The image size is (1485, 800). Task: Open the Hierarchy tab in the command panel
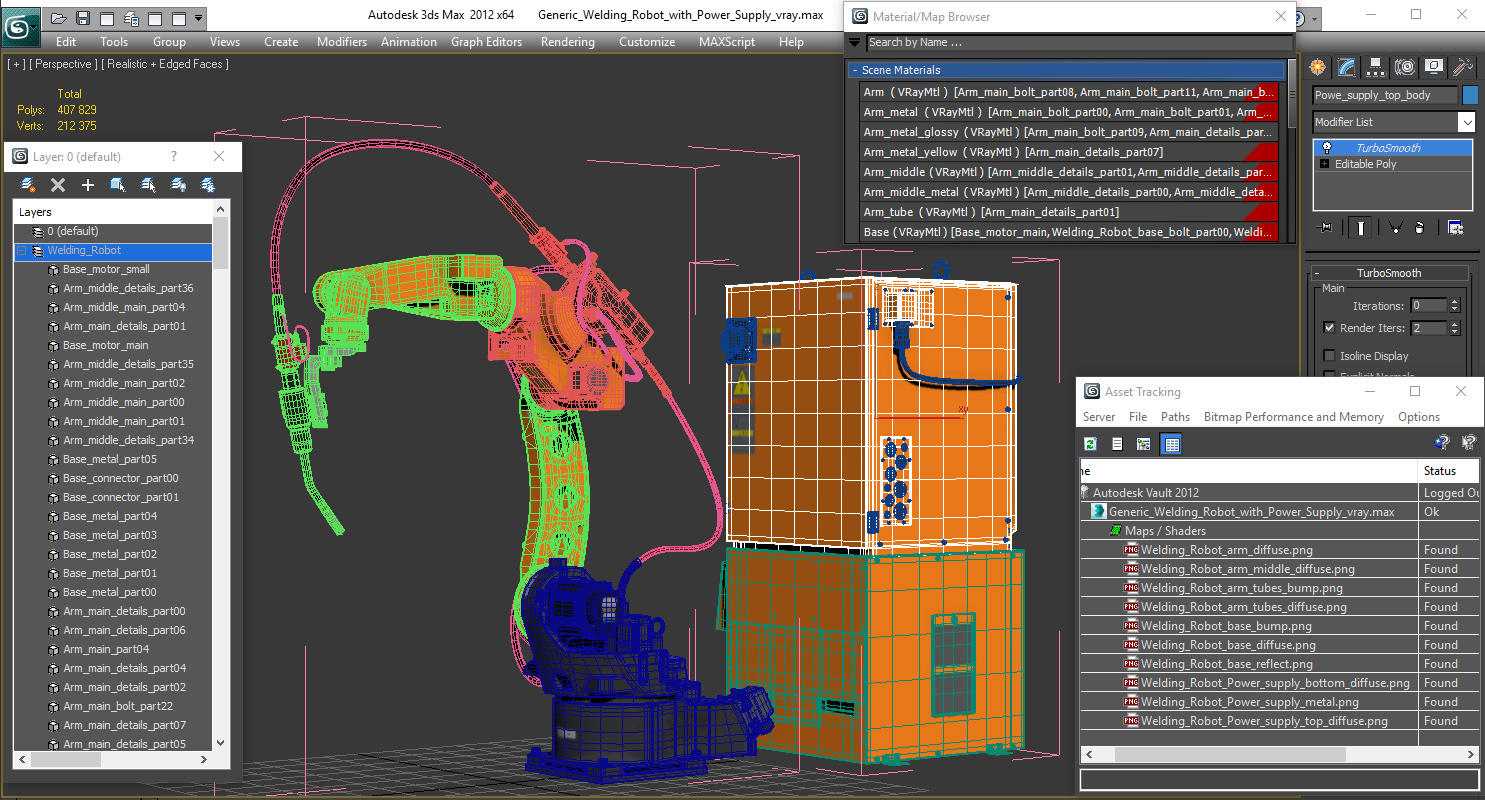[1376, 67]
